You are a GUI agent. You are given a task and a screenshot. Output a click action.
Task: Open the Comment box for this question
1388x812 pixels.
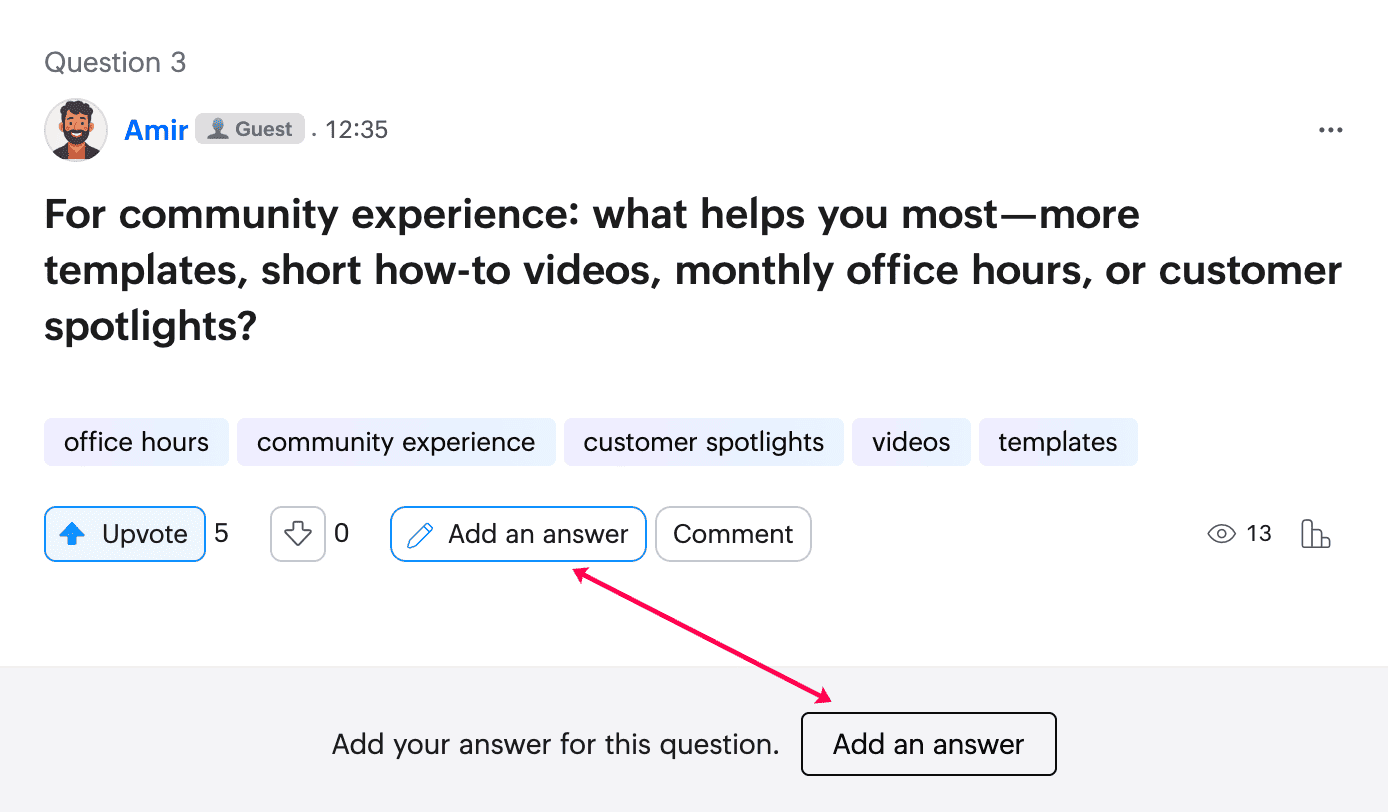pos(733,534)
